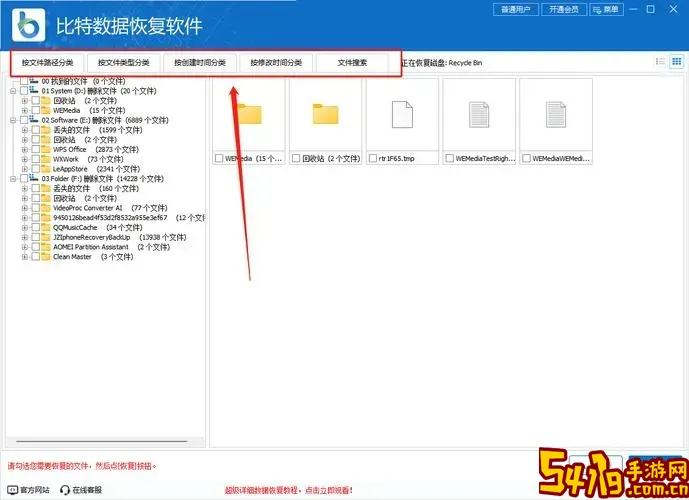Image resolution: width=689 pixels, height=500 pixels.
Task: Select 丢失的文件 (160 个文件) row label
Action: pyautogui.click(x=96, y=188)
